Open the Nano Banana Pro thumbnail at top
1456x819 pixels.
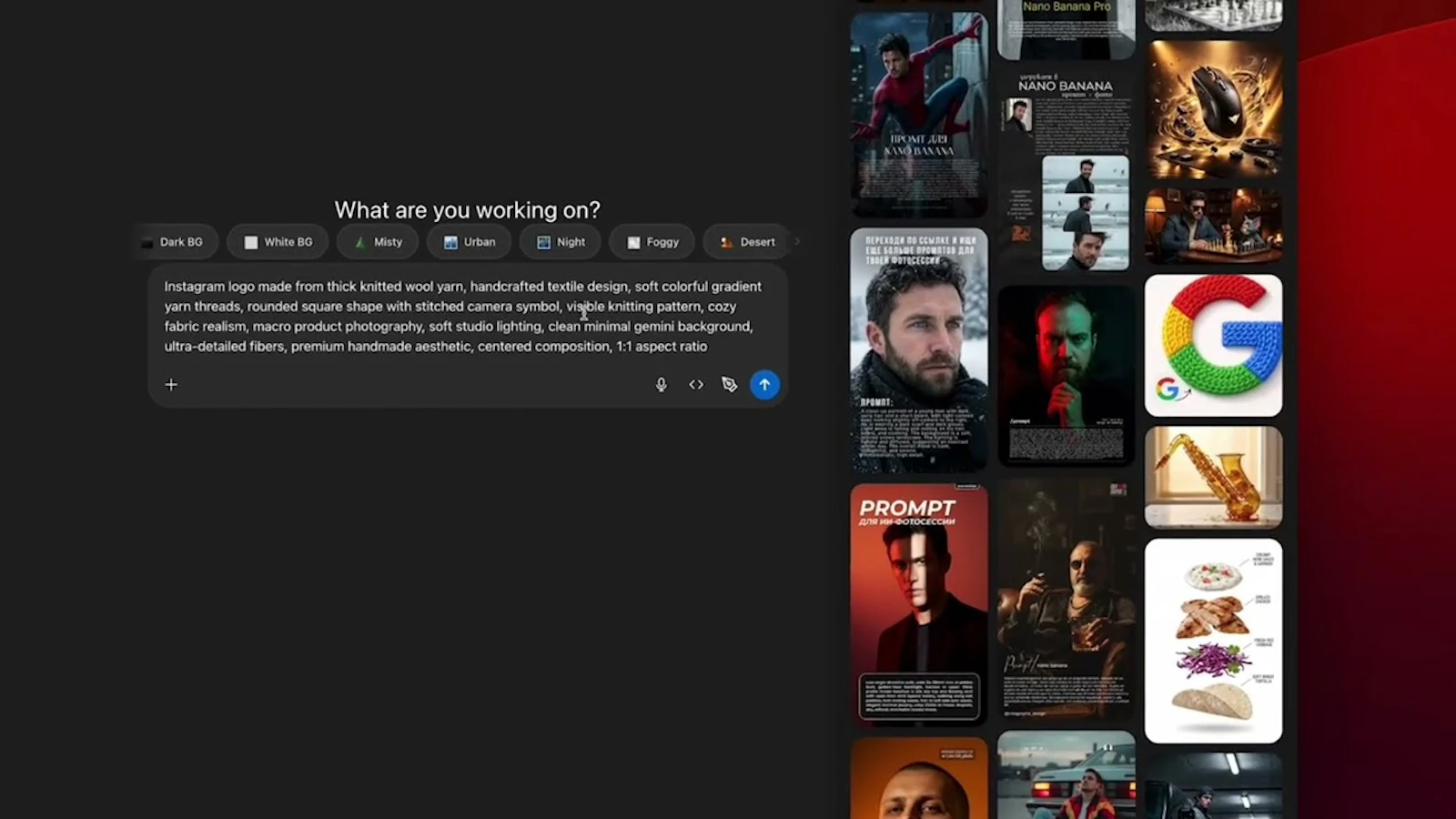click(x=1067, y=29)
